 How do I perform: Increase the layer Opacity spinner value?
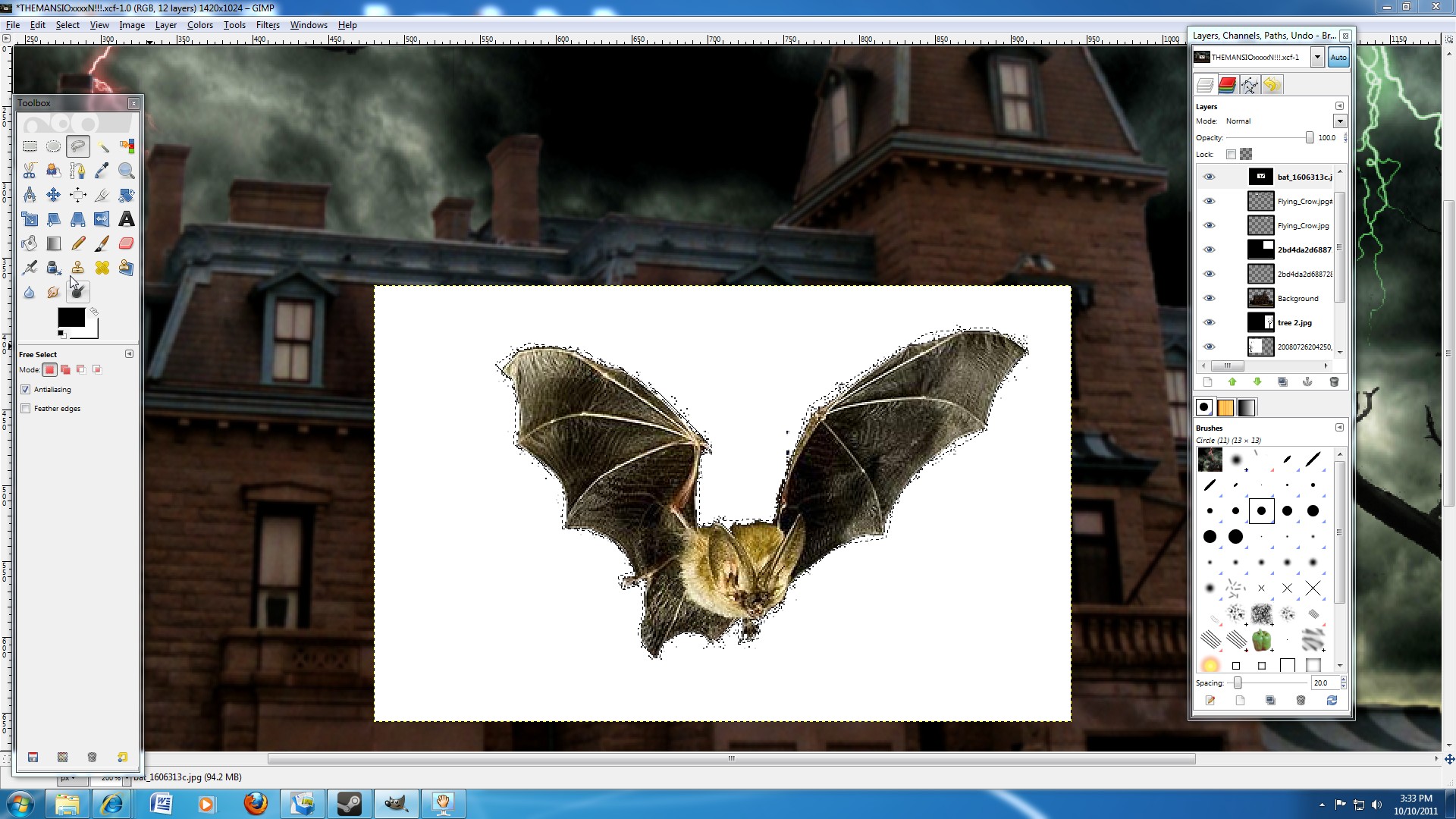click(1345, 135)
